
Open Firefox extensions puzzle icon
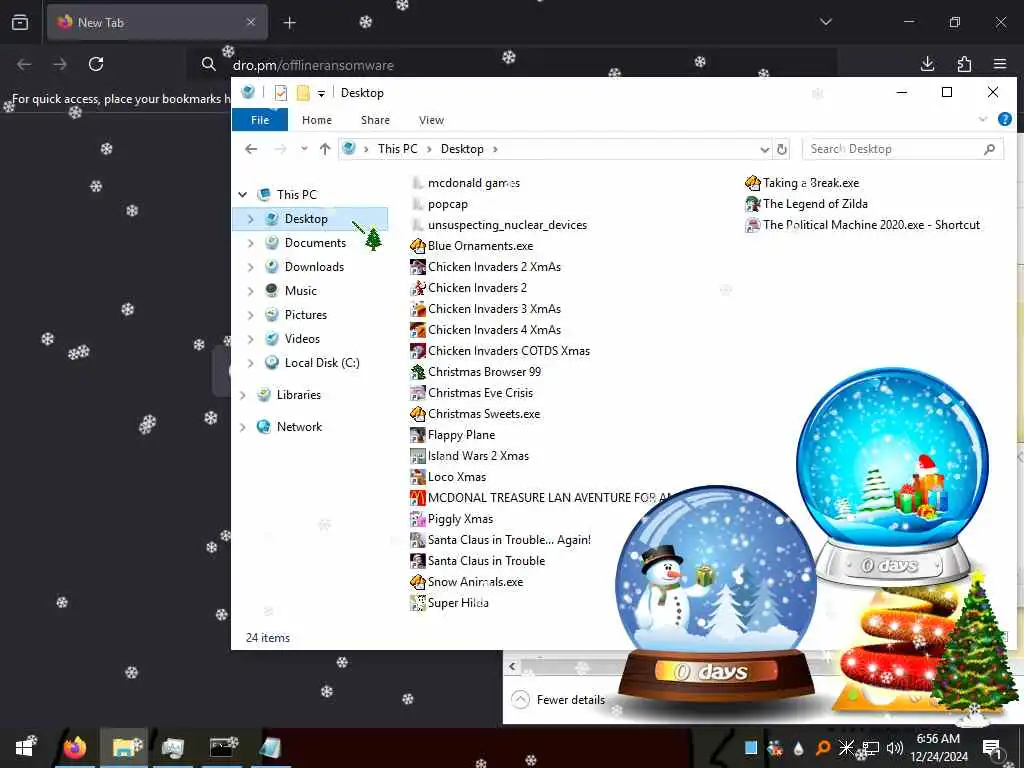pyautogui.click(x=964, y=64)
